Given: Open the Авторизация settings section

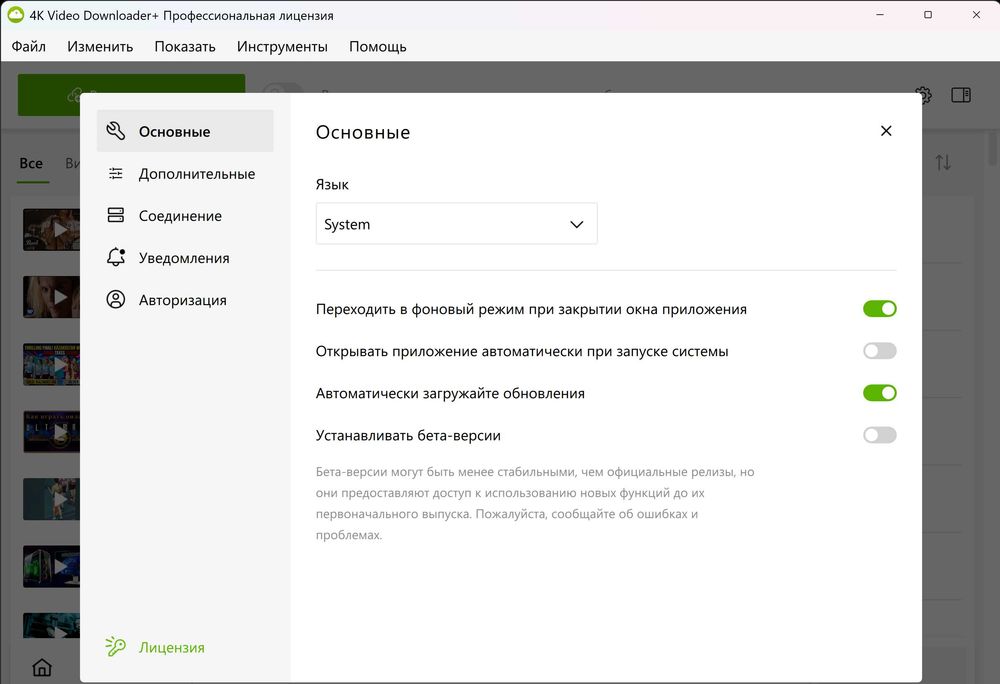Looking at the screenshot, I should [x=185, y=300].
